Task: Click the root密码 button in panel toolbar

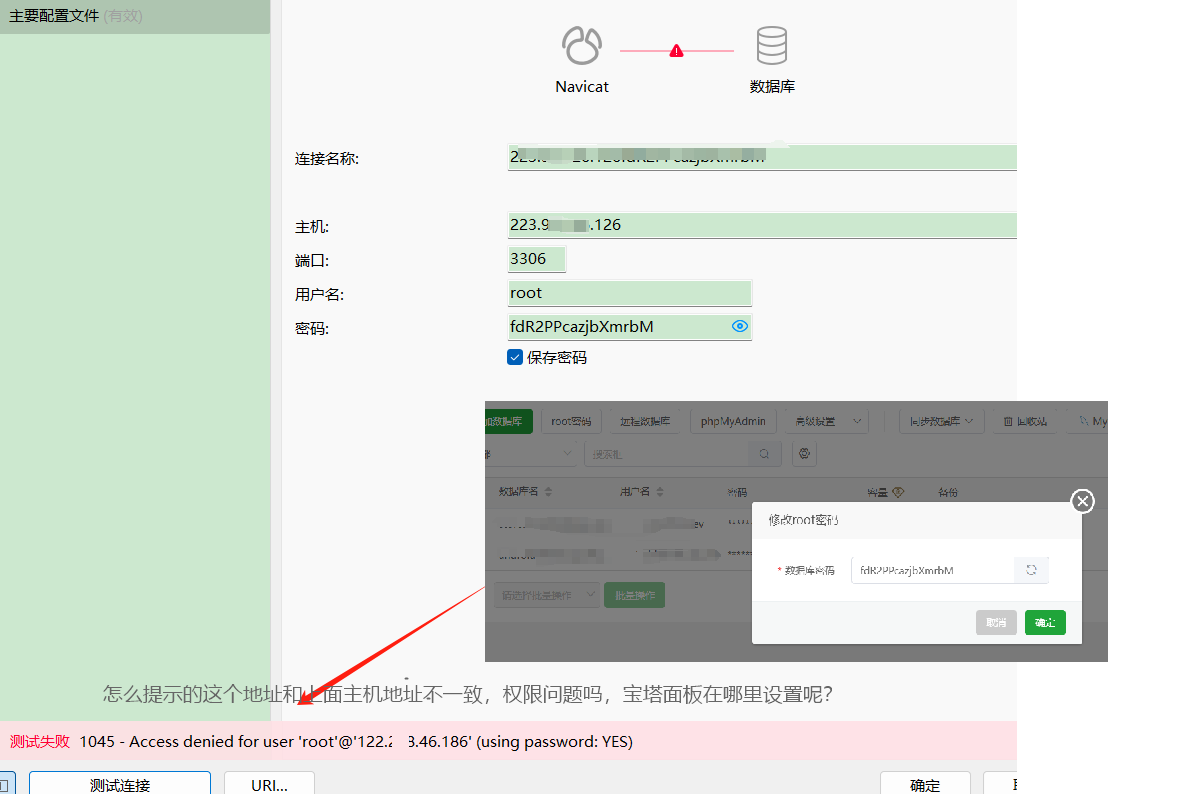Action: click(571, 421)
